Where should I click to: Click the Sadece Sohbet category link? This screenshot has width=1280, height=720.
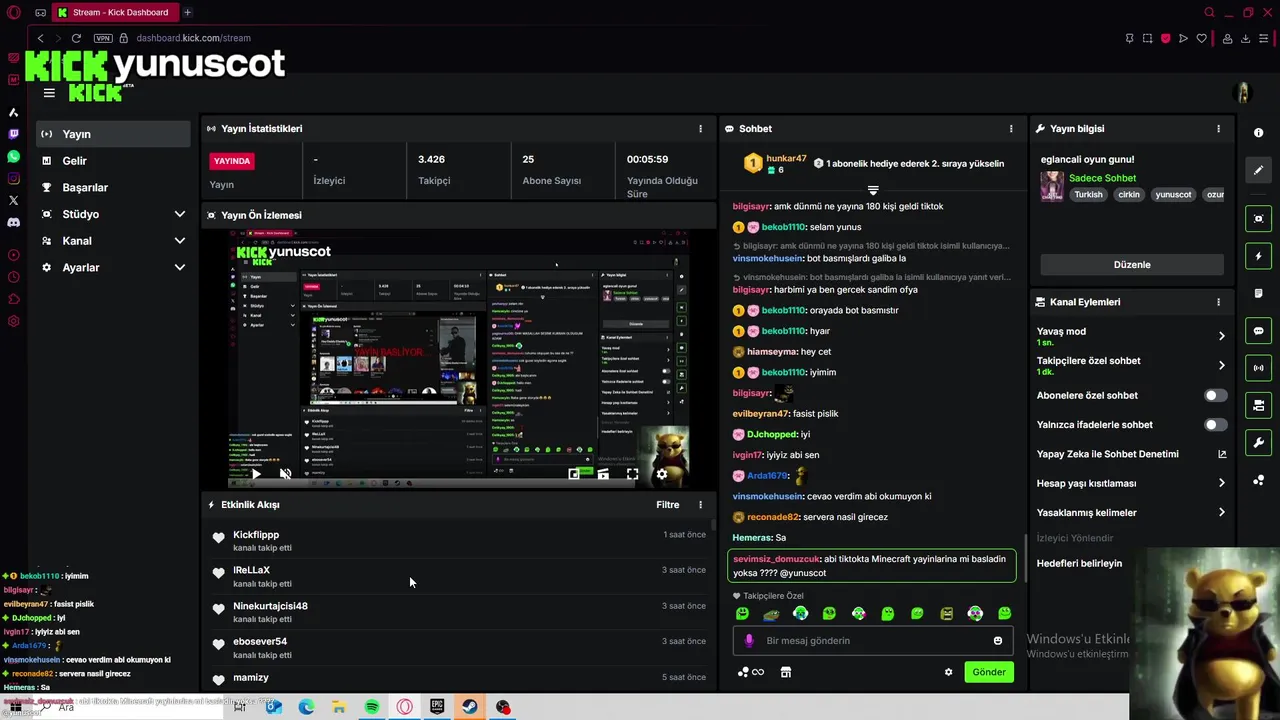point(1102,178)
